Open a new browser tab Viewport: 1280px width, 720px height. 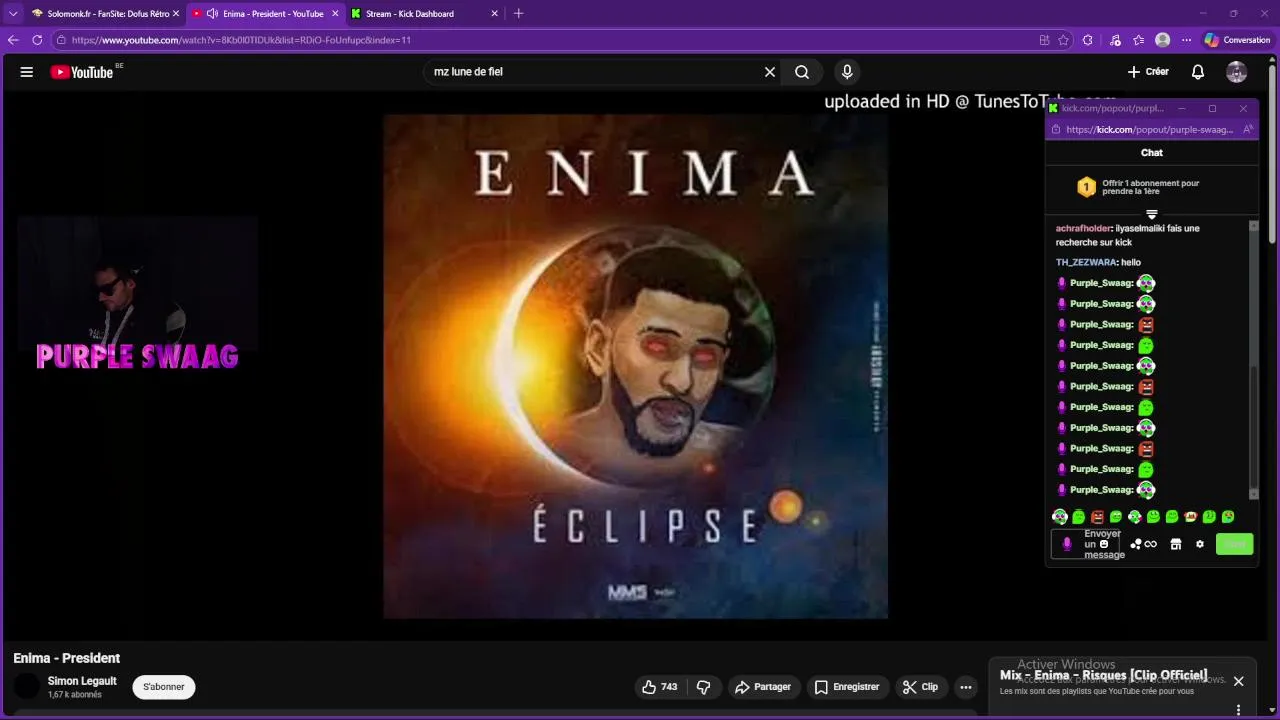518,14
